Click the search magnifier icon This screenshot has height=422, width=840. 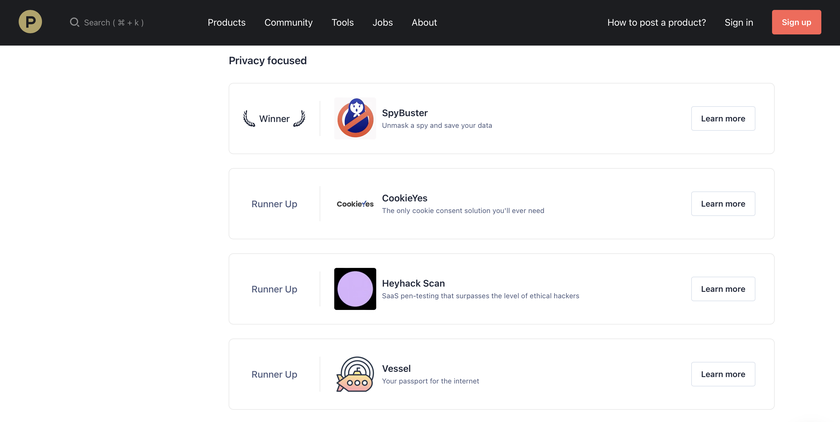coord(74,22)
